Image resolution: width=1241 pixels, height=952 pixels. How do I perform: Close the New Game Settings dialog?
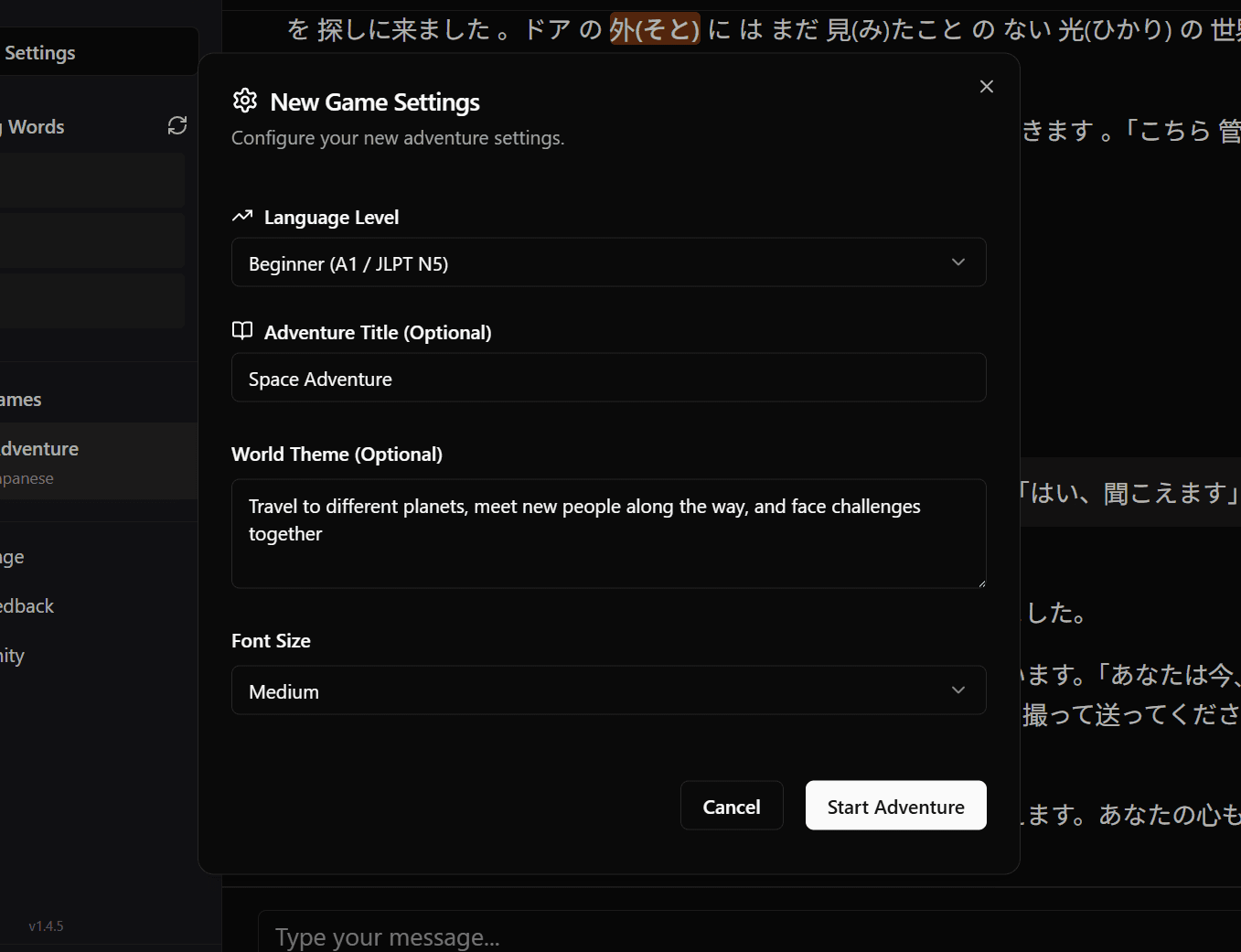[x=986, y=86]
